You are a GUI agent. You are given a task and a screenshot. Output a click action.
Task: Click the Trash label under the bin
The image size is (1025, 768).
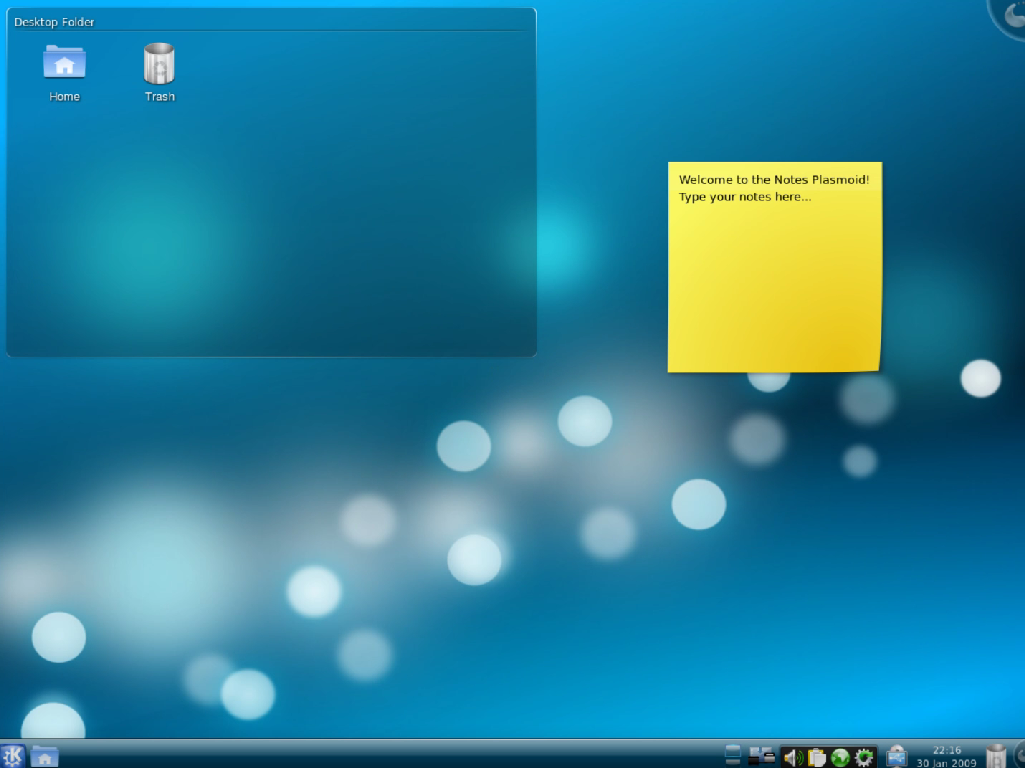pyautogui.click(x=160, y=97)
